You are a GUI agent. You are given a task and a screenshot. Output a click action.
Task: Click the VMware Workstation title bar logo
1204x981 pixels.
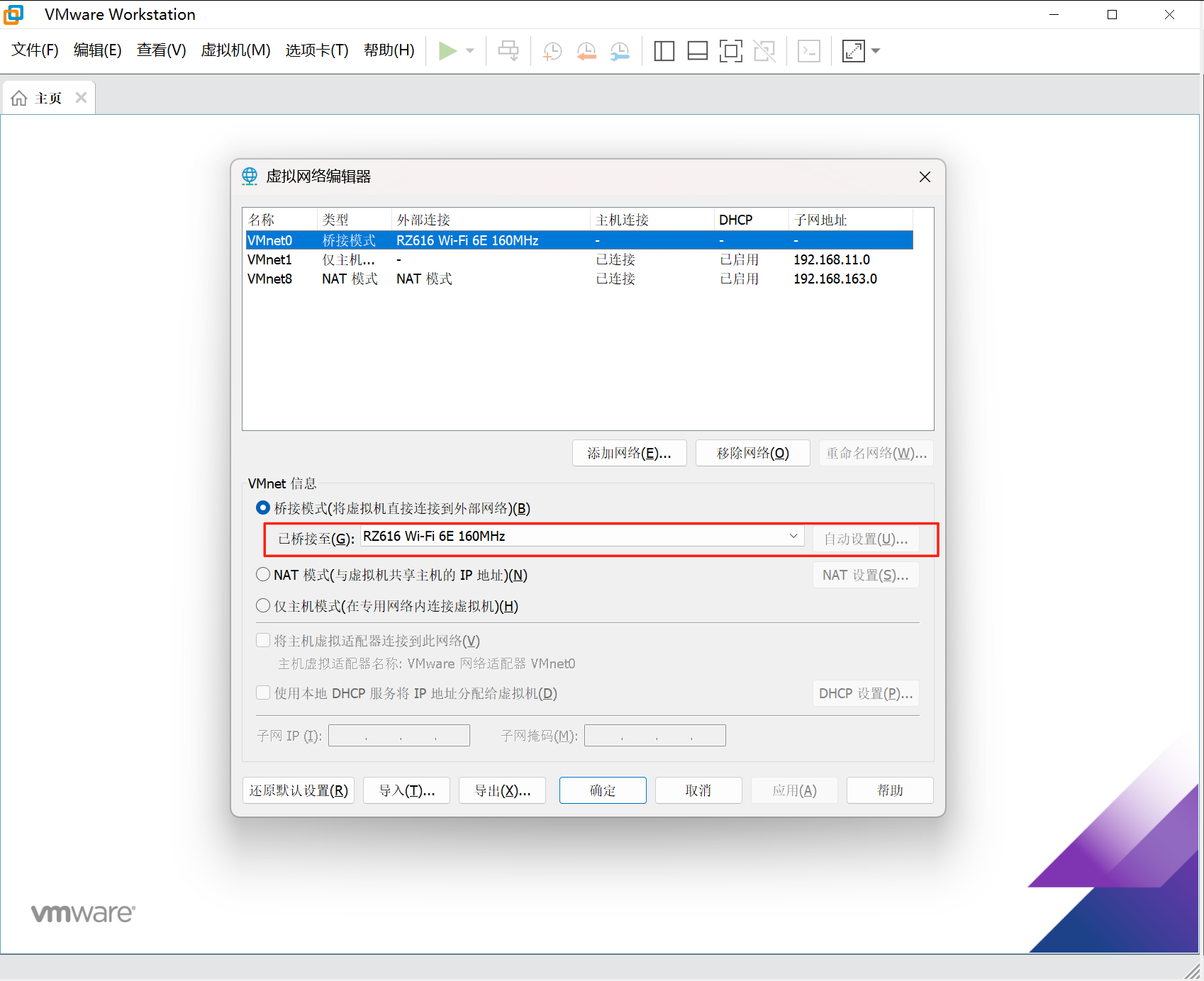[x=13, y=14]
